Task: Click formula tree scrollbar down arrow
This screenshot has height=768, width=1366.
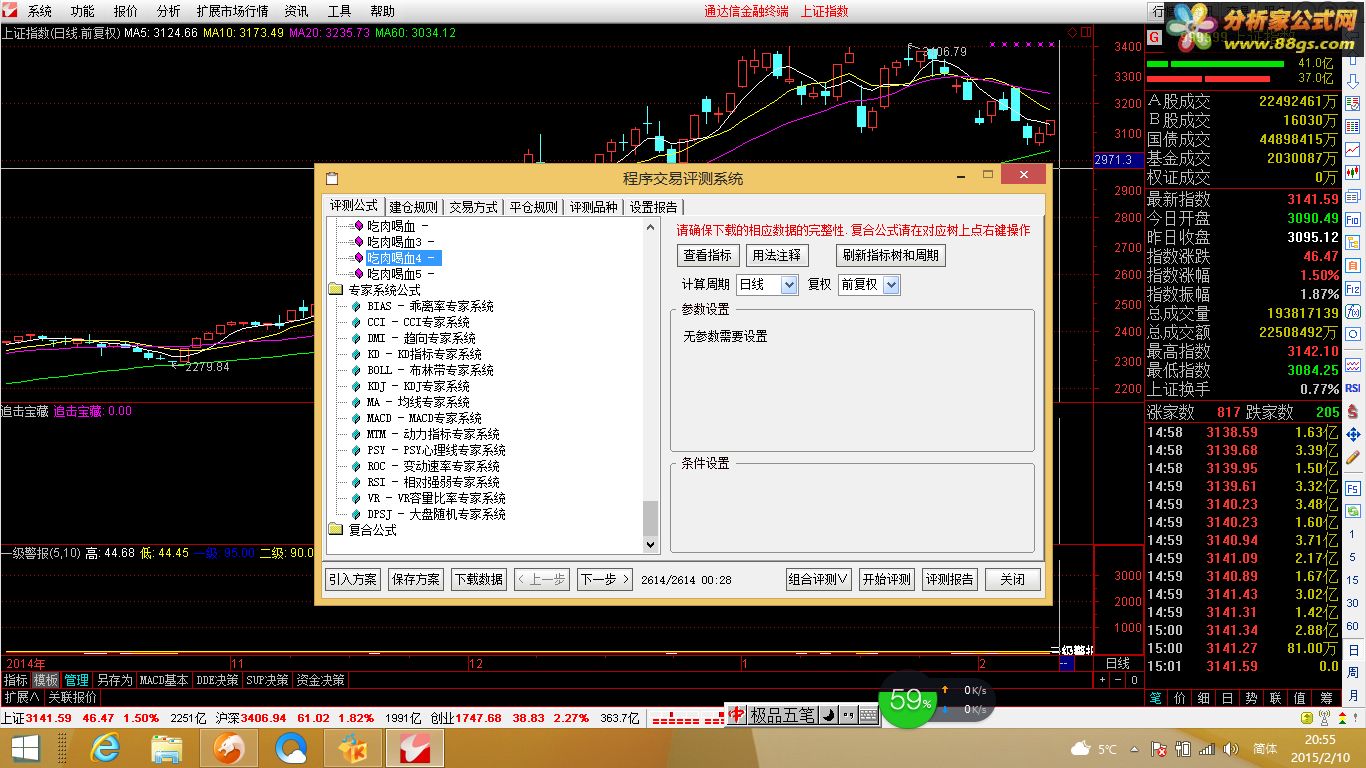Action: [651, 545]
